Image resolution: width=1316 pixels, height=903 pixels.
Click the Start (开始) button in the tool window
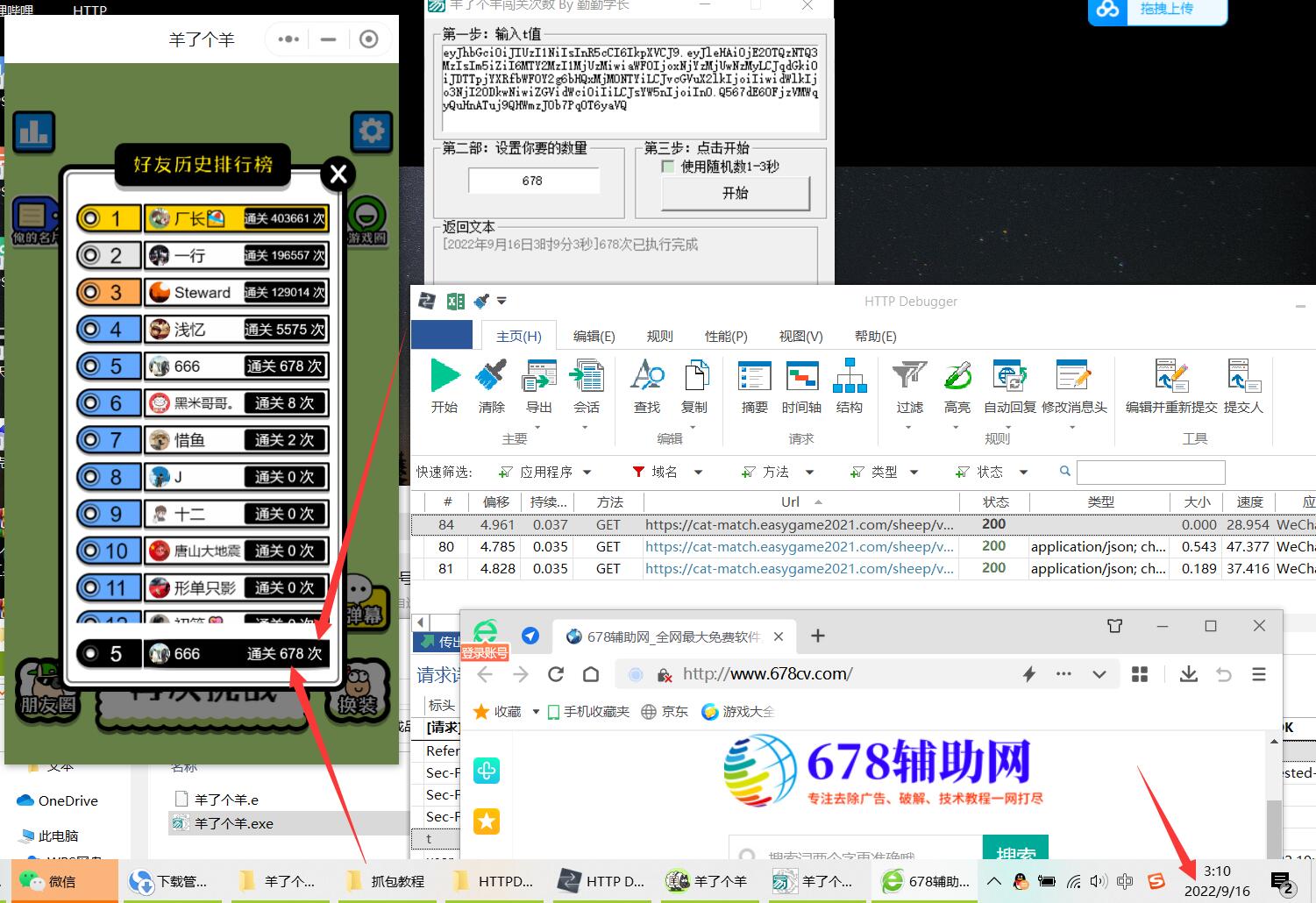(x=736, y=193)
